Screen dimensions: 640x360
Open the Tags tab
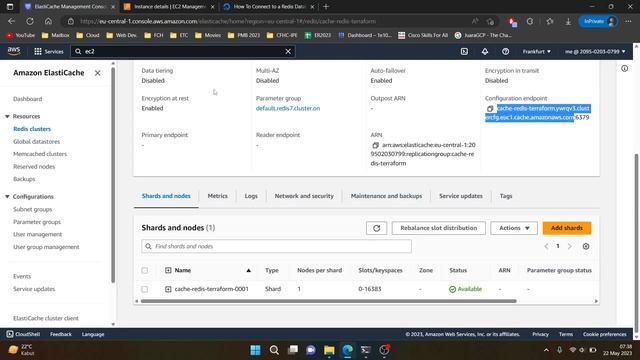[x=506, y=196]
